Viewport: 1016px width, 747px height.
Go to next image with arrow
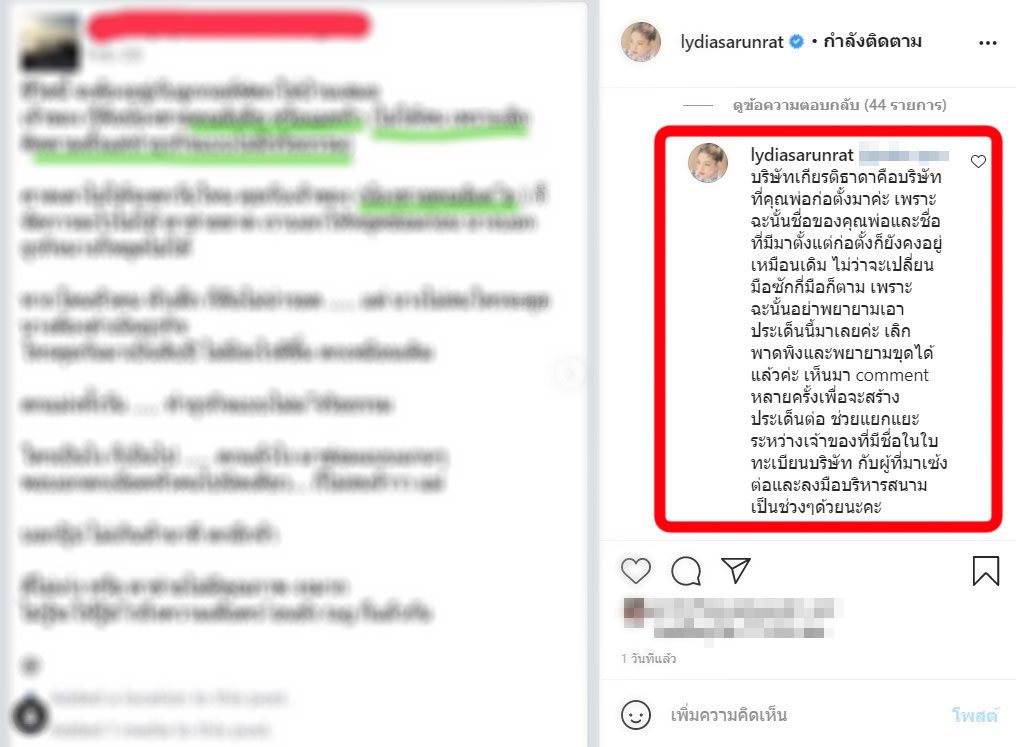[x=570, y=373]
